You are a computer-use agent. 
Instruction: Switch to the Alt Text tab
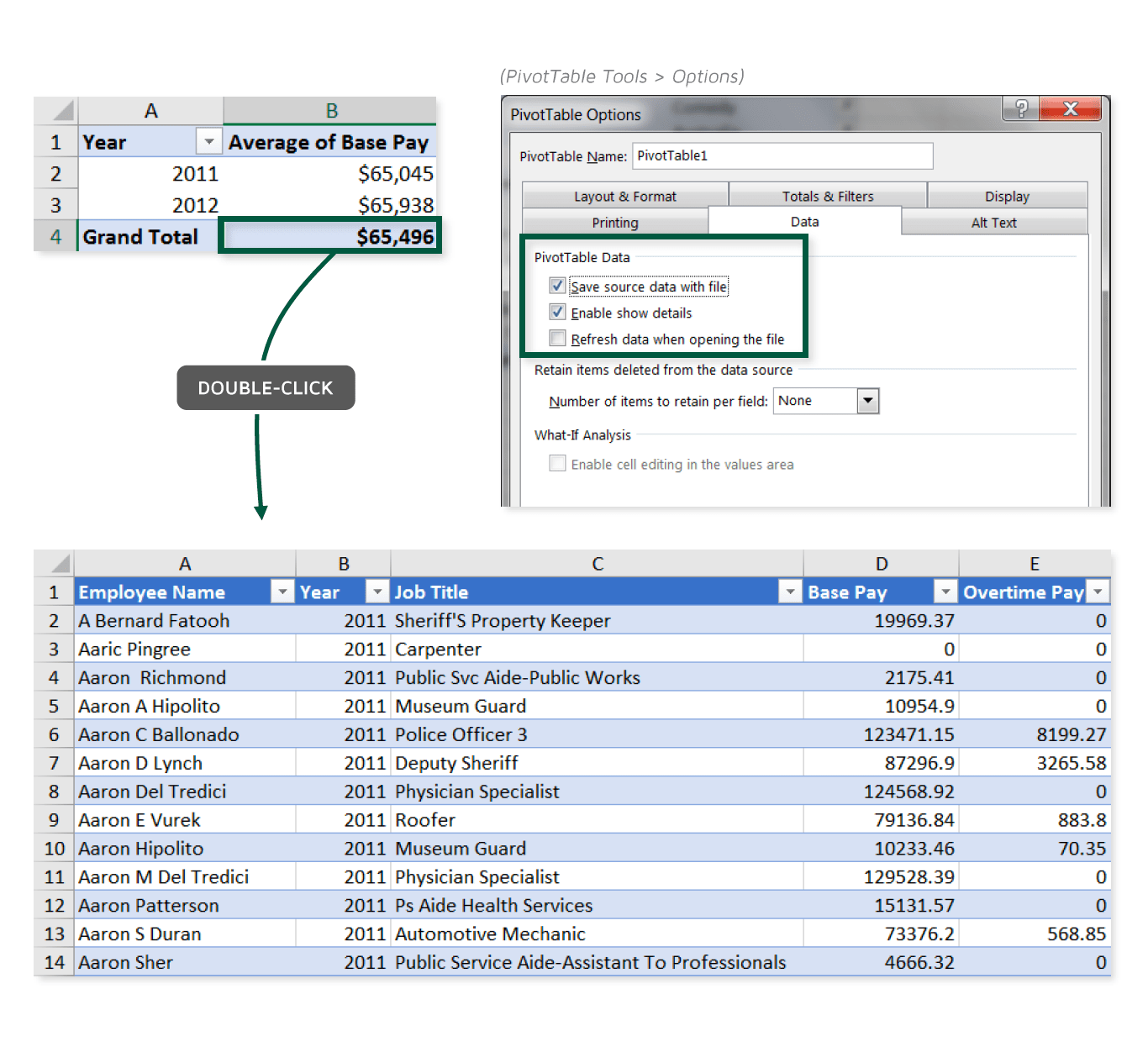click(x=994, y=222)
